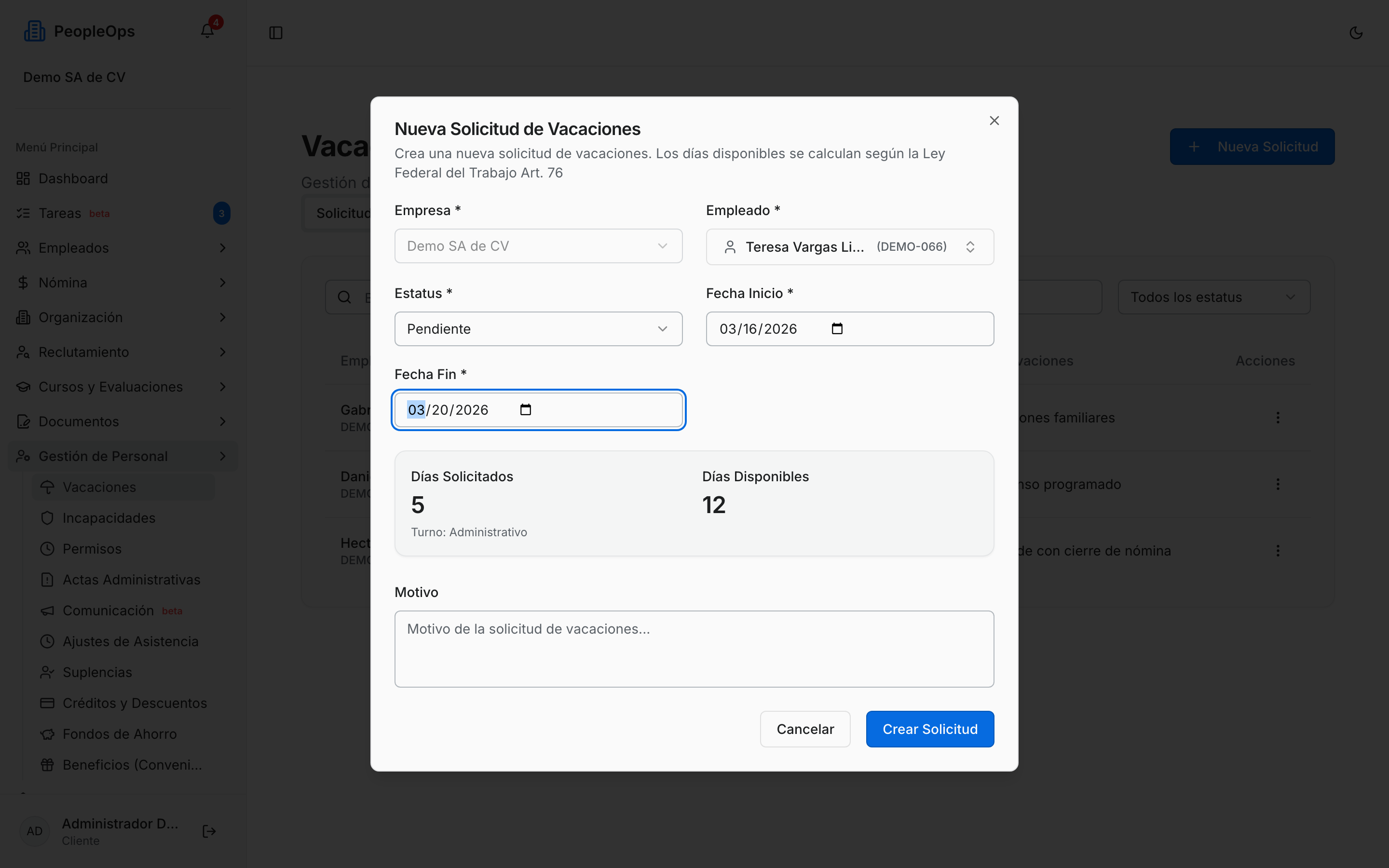Click the Actas Administrativas file icon

(x=47, y=580)
